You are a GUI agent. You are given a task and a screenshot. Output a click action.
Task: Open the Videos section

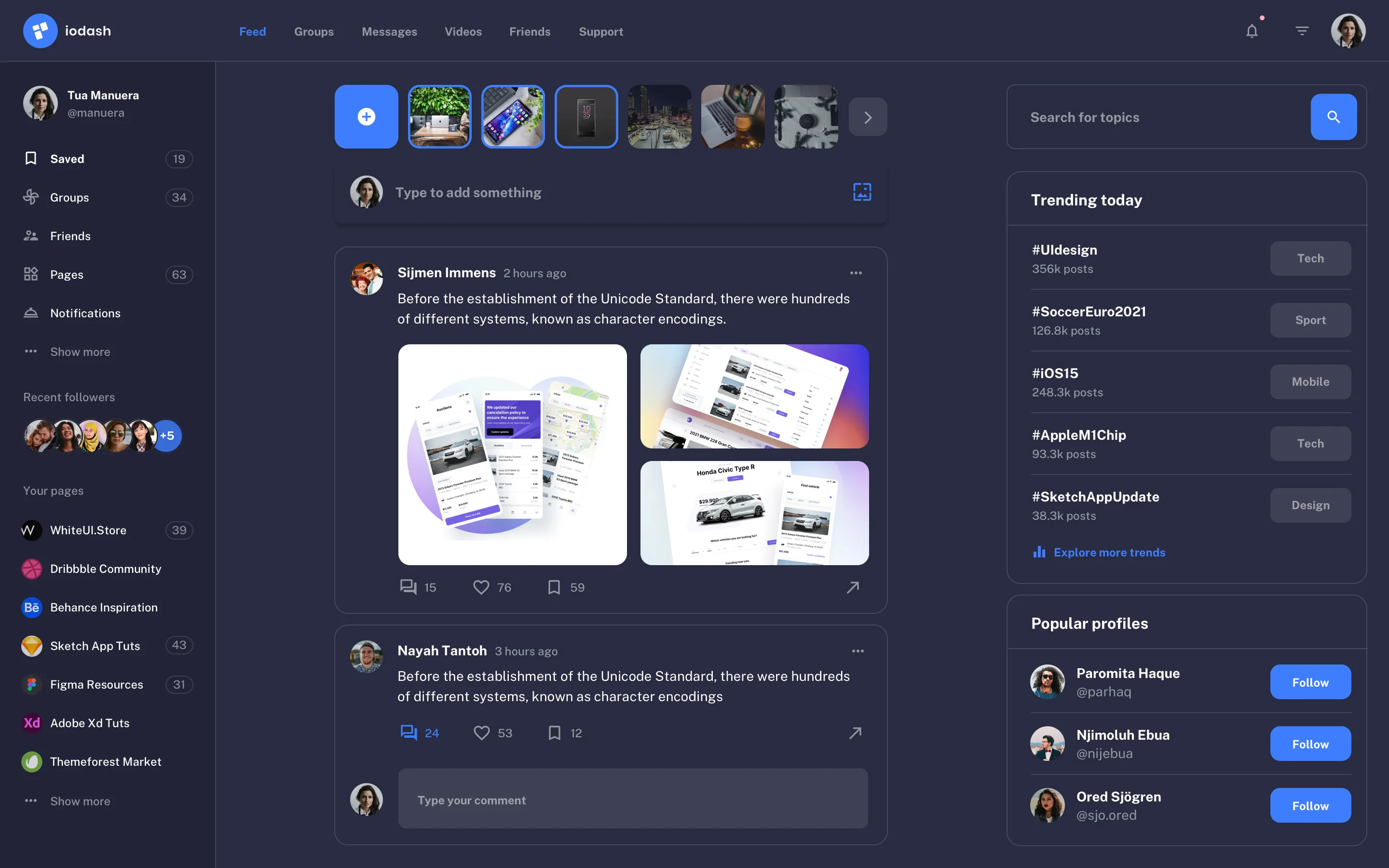pos(463,31)
